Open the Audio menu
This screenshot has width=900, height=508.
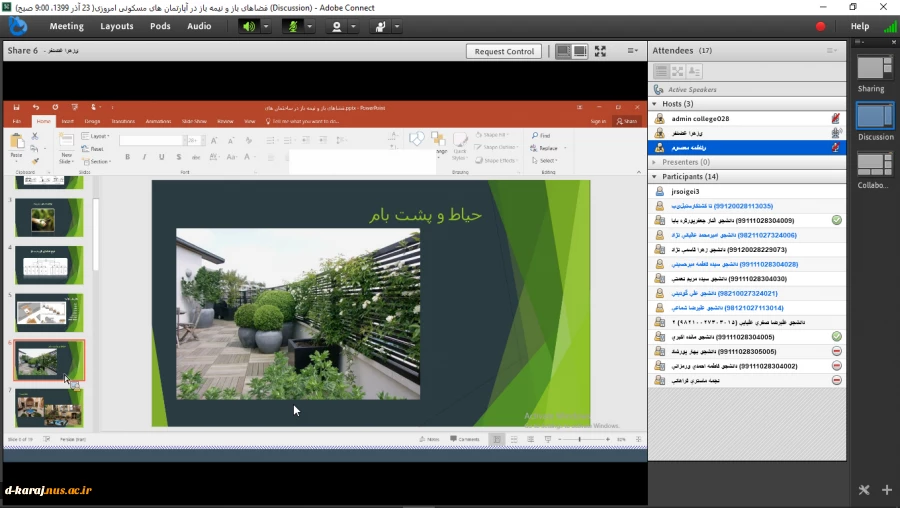(x=199, y=26)
